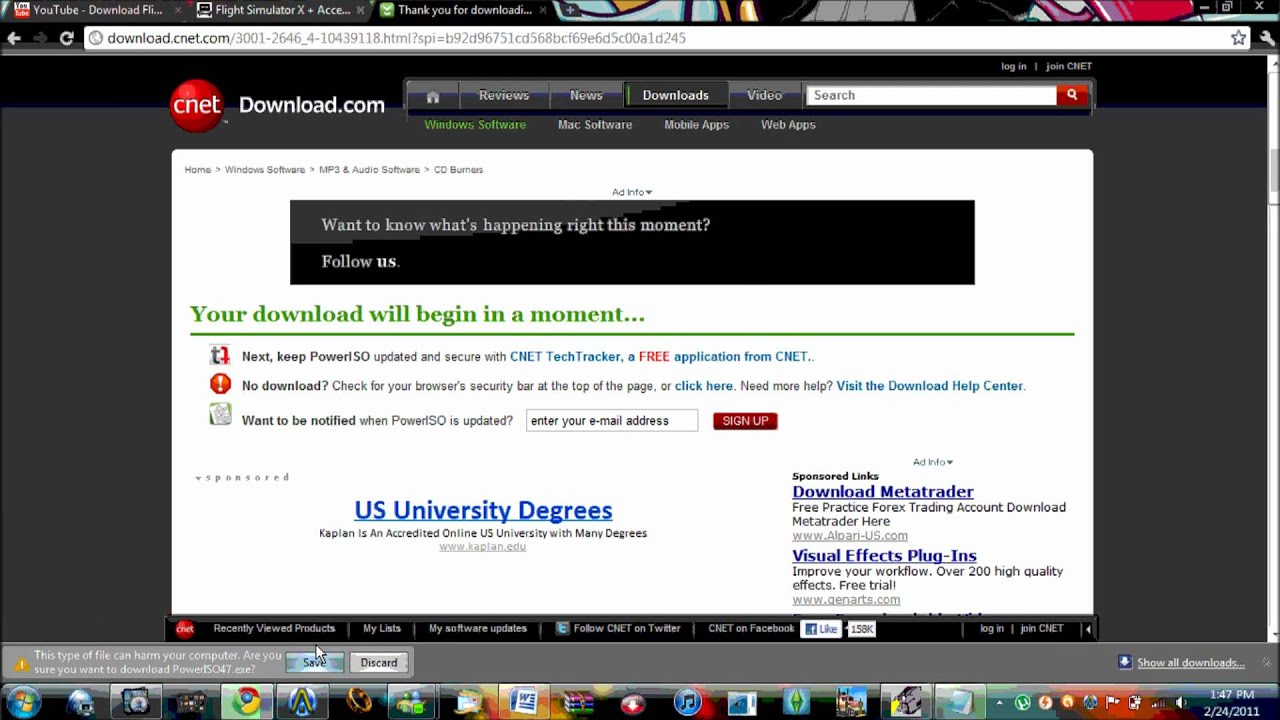Open a new browser tab
The height and width of the screenshot is (720, 1280).
[571, 10]
